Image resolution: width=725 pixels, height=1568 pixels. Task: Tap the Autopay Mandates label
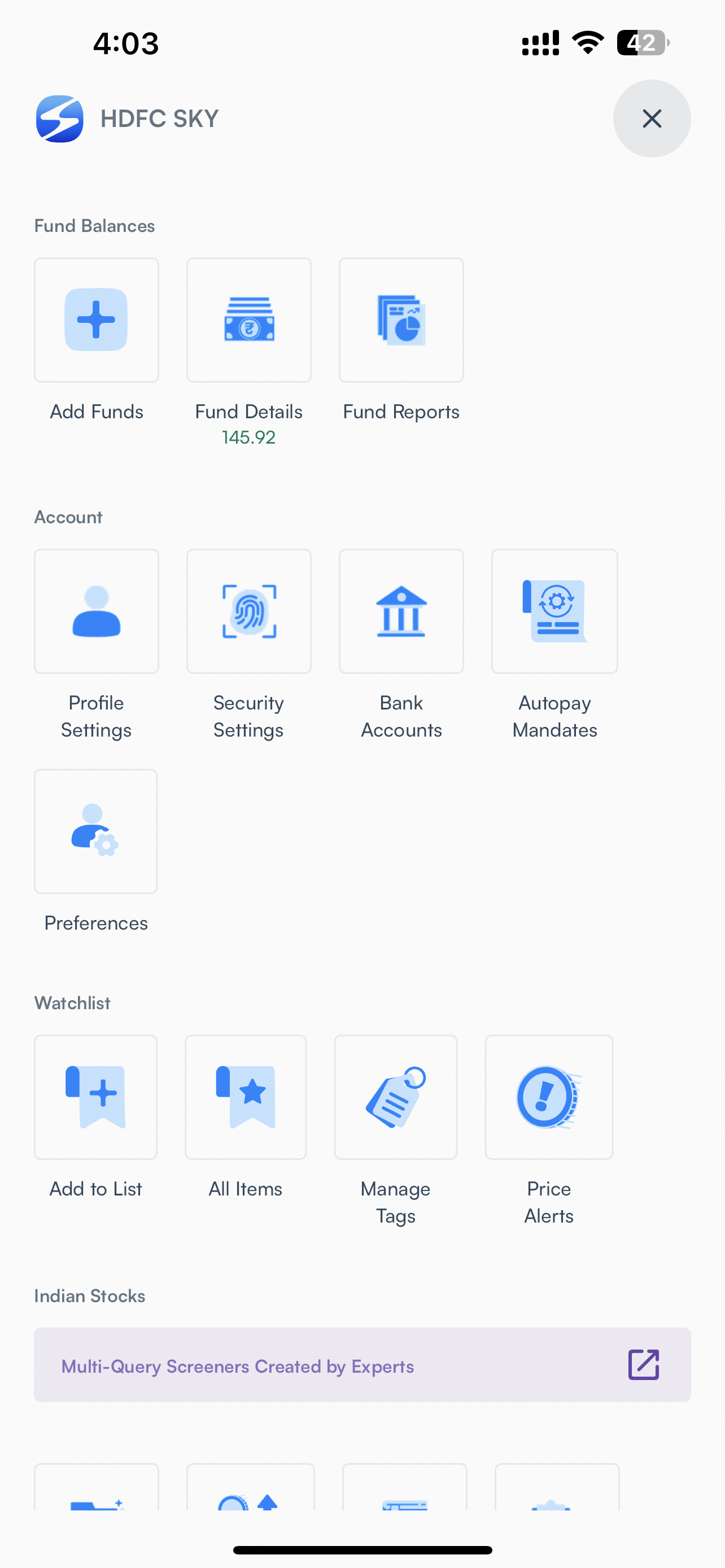point(554,716)
